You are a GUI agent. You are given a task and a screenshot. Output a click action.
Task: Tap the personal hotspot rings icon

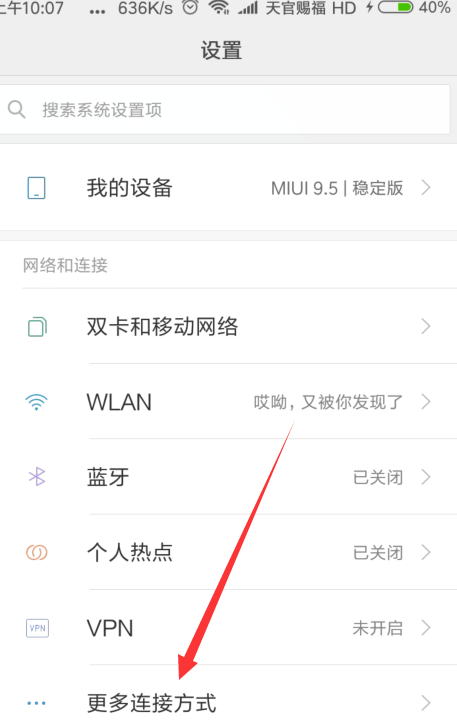coord(36,552)
